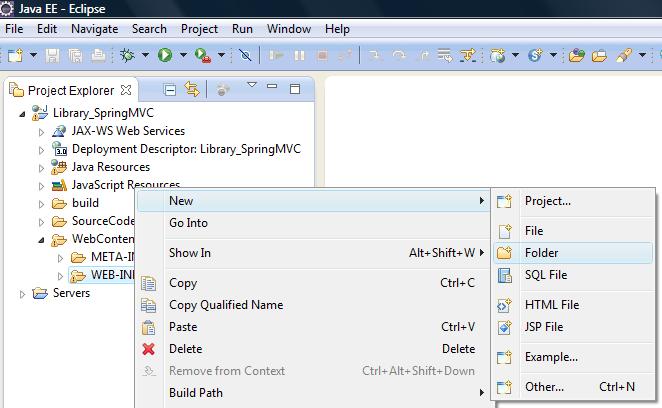The height and width of the screenshot is (408, 662).
Task: Expand the build folder node
Action: point(41,204)
